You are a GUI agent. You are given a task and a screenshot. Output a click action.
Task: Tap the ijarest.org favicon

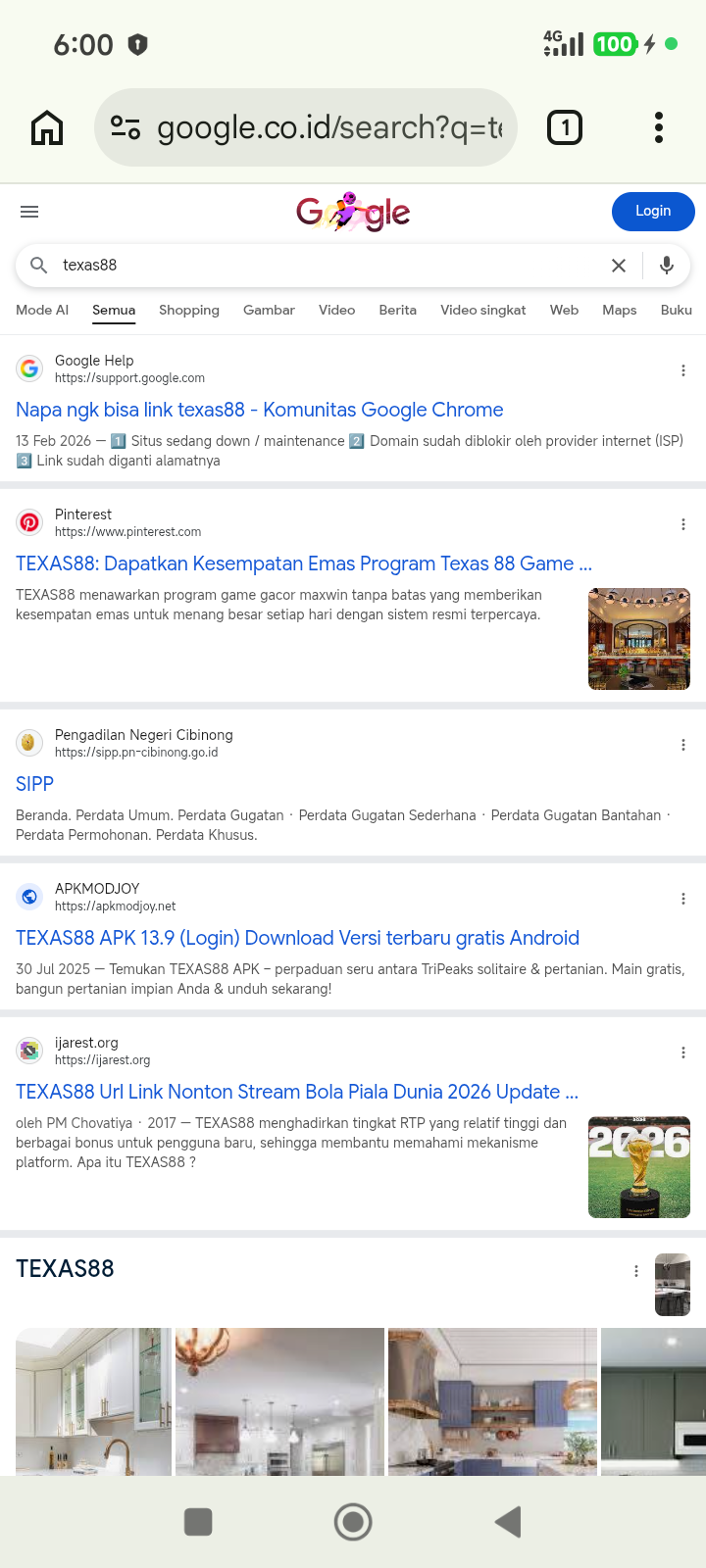click(29, 1051)
